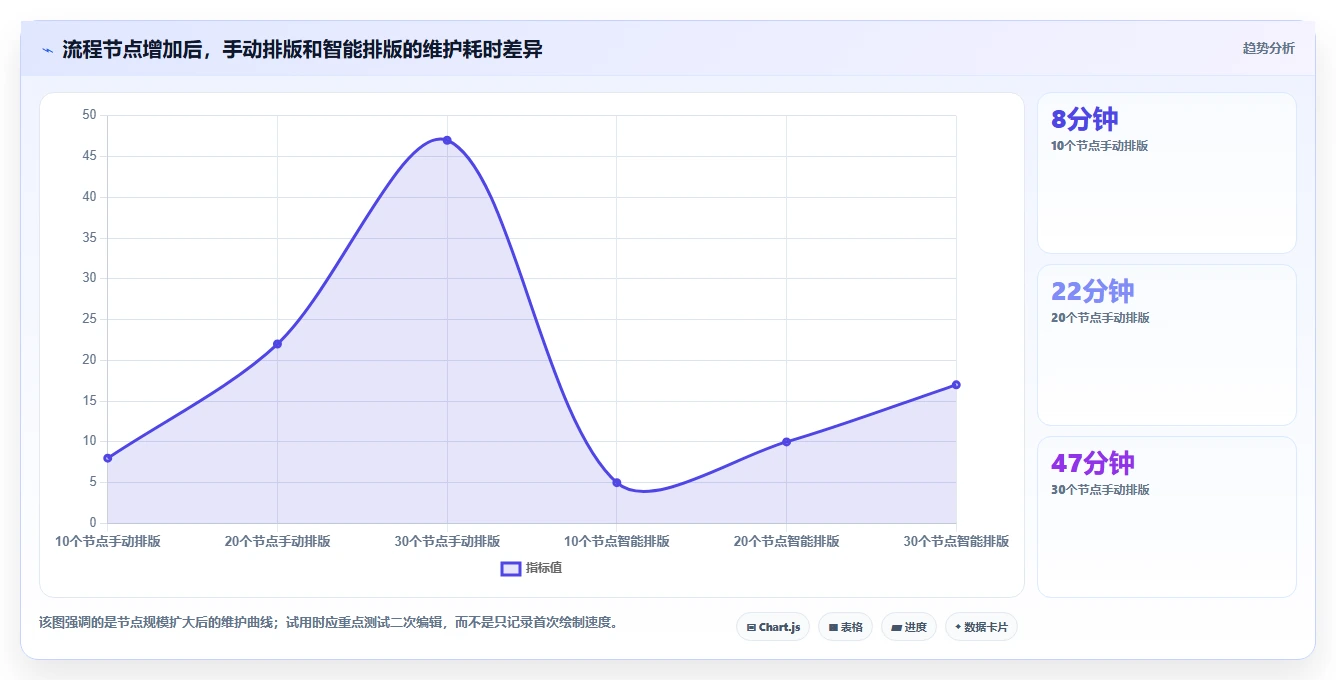Click the footnote text 该图强调的是节点规模

[x=328, y=622]
